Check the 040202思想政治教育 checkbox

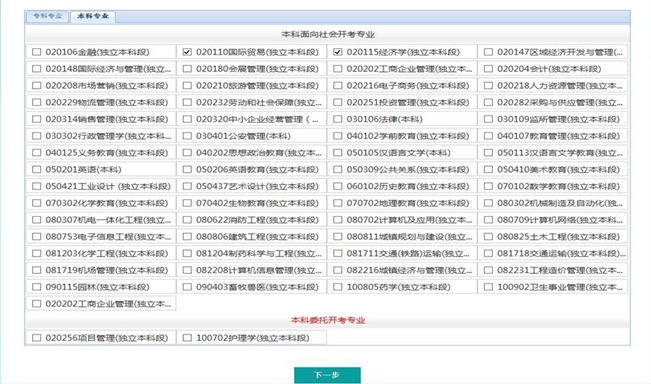(x=187, y=152)
